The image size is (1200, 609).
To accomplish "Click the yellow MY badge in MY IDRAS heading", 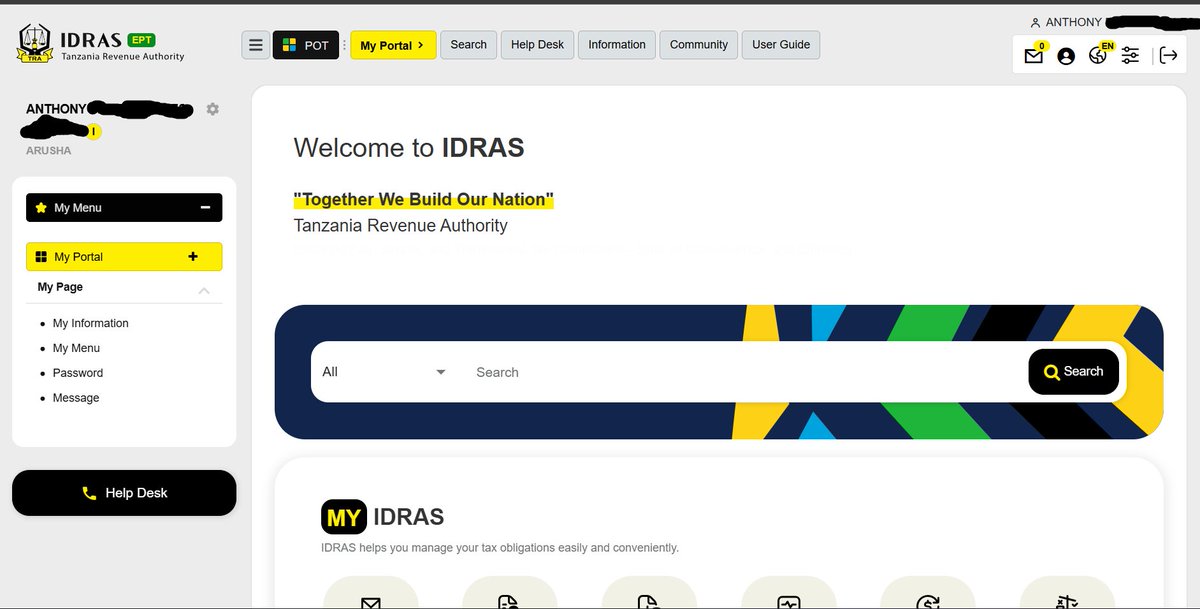I will 344,517.
